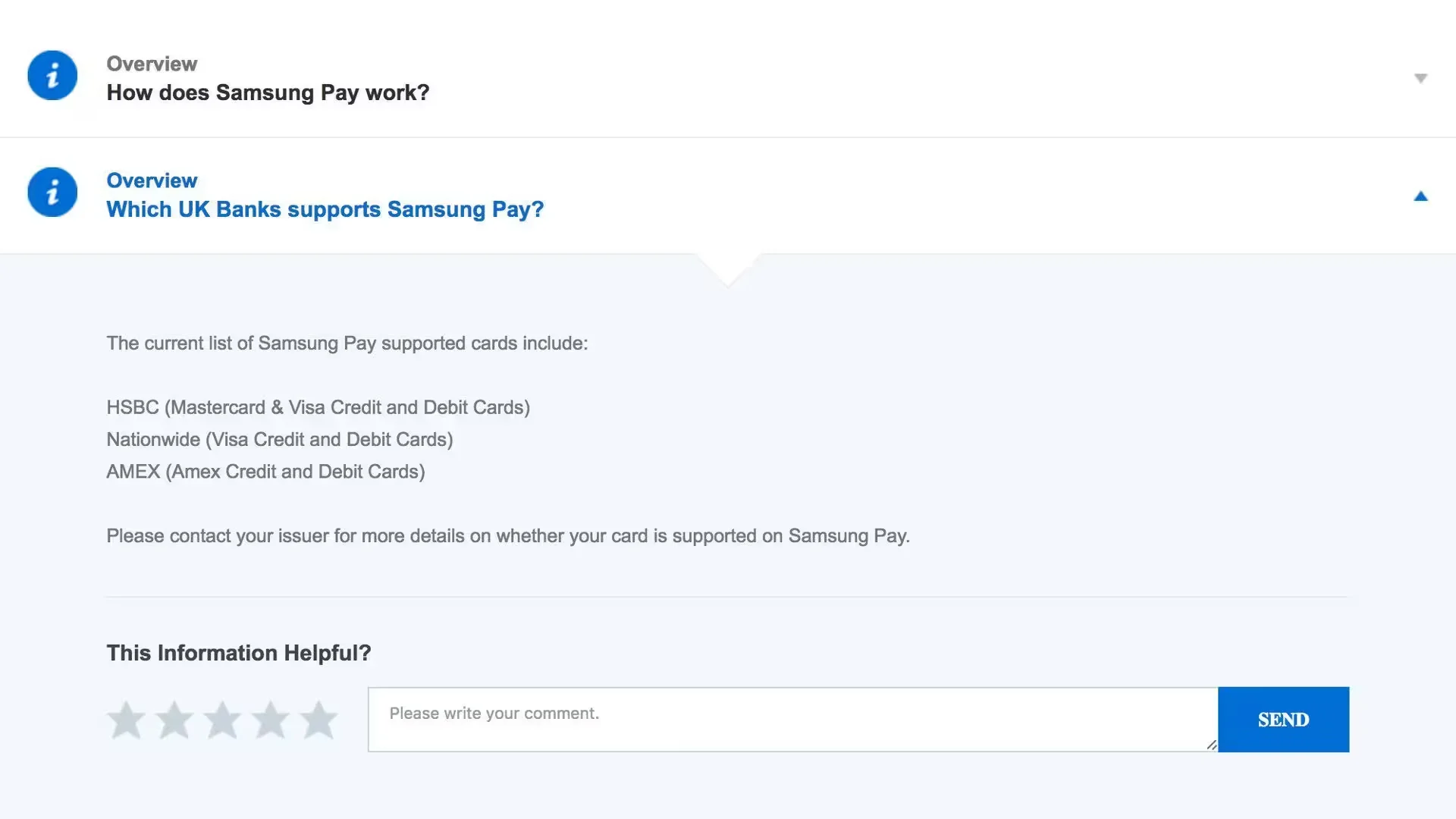Focus the Please write your comment field
This screenshot has height=819, width=1456.
pos(792,719)
